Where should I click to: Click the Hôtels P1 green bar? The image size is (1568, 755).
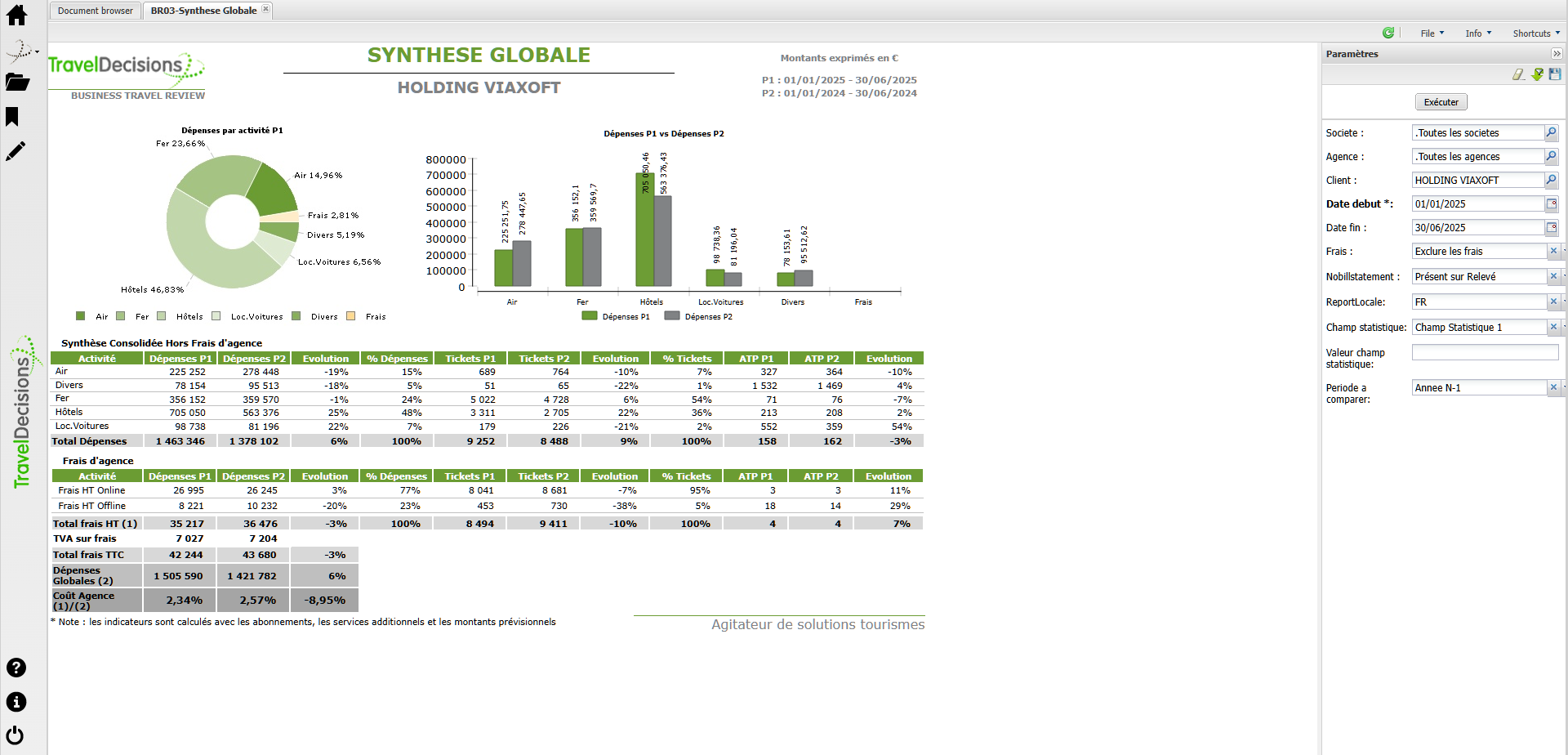[645, 230]
